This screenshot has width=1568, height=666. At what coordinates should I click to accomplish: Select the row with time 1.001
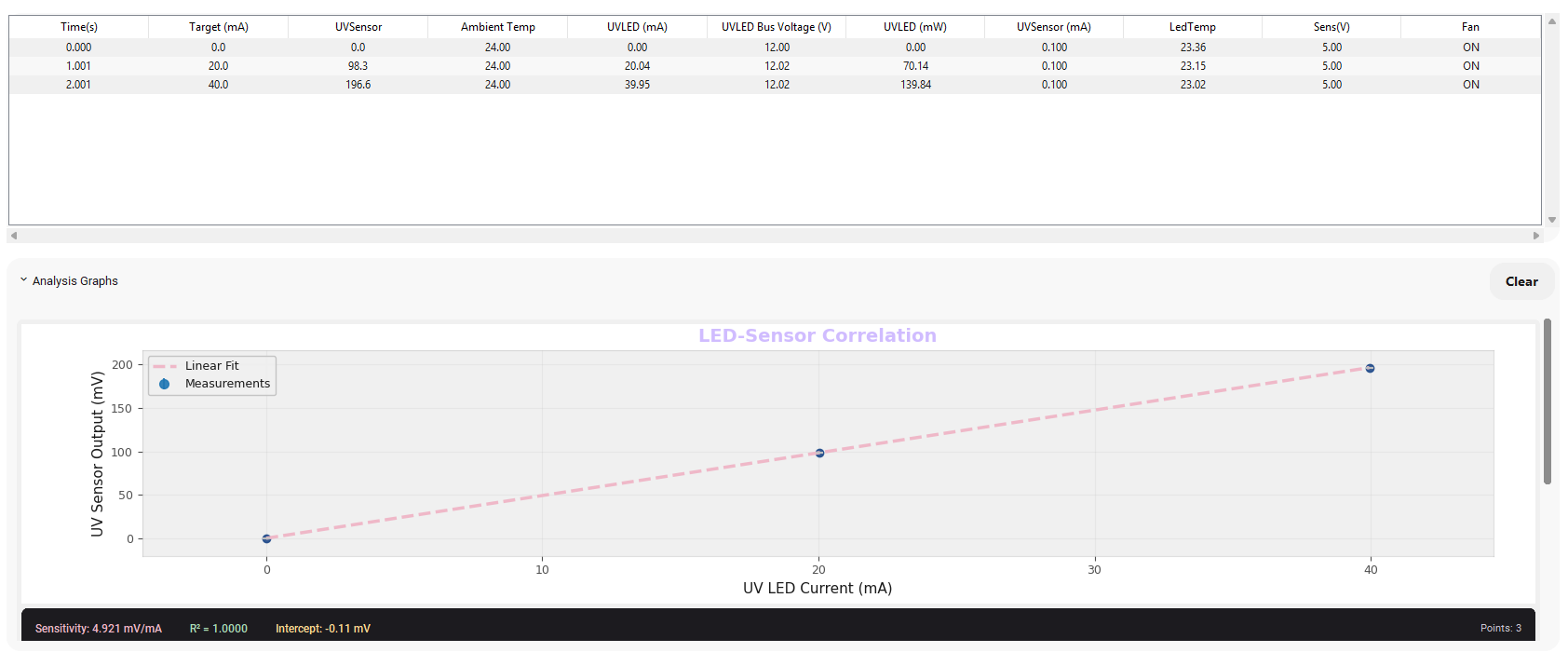tap(775, 66)
